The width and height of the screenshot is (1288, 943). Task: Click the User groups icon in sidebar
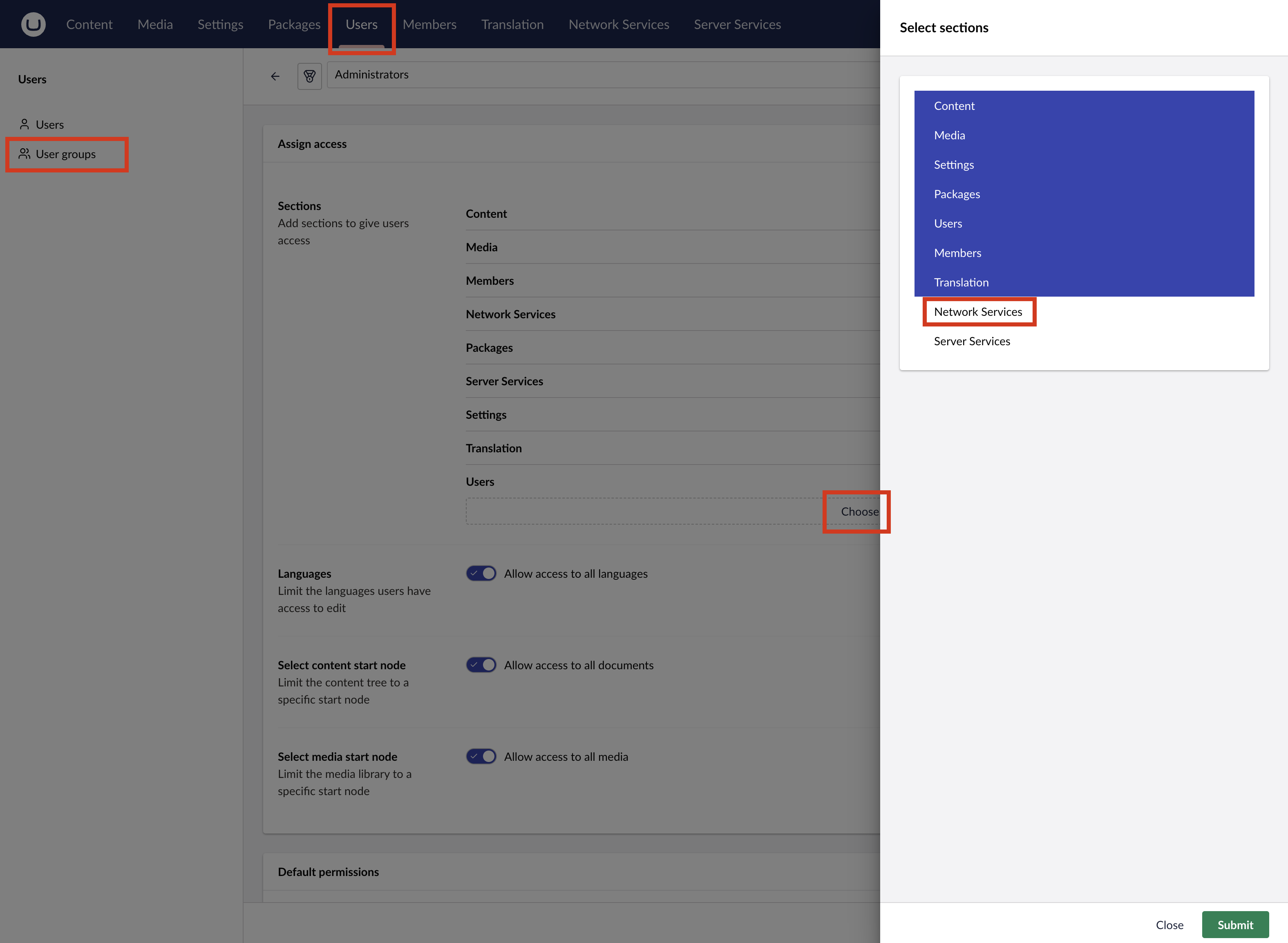[x=24, y=154]
